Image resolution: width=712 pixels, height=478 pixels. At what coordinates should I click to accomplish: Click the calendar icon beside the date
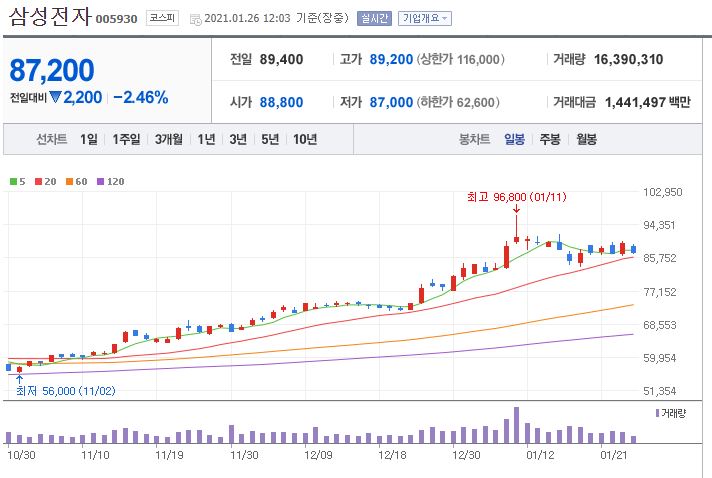tap(196, 19)
